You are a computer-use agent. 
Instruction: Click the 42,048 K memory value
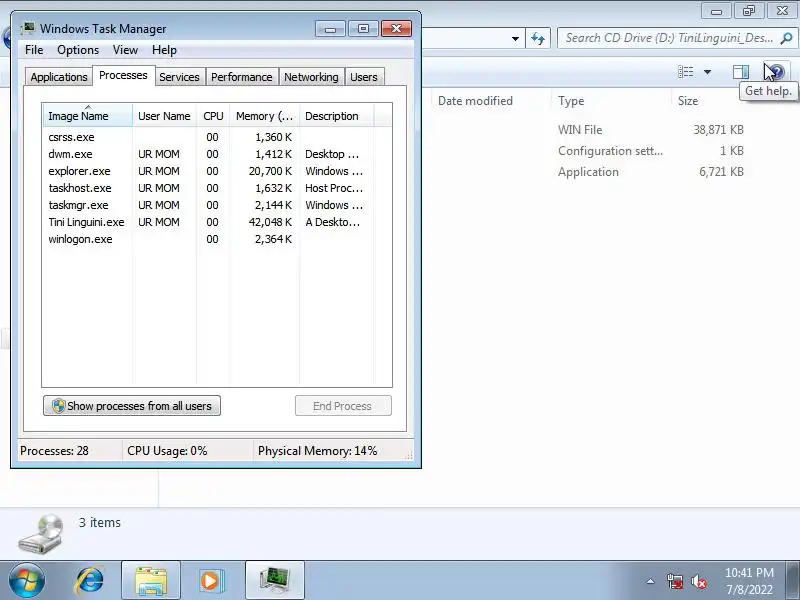[x=270, y=222]
